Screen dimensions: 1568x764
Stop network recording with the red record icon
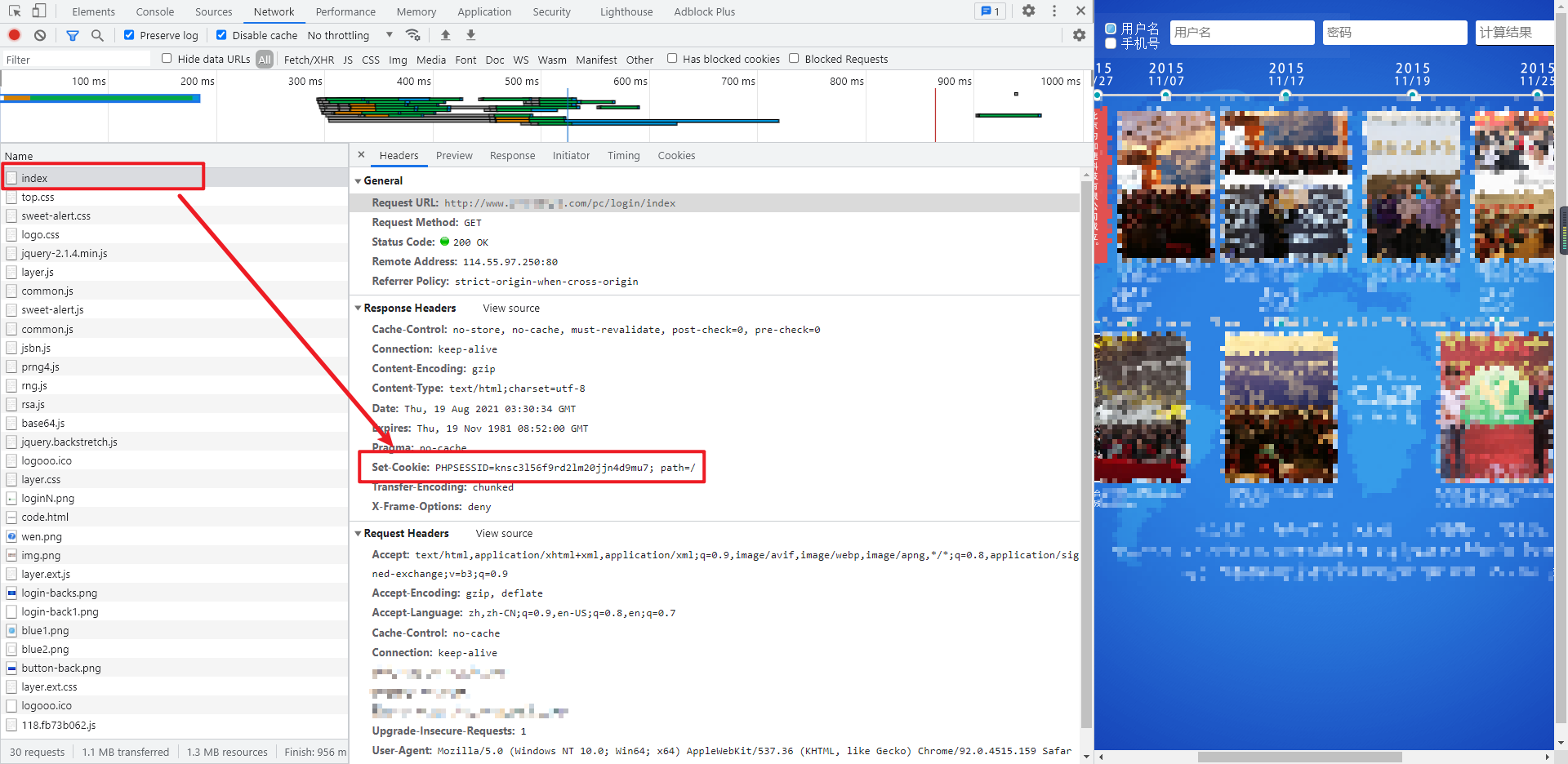click(15, 35)
